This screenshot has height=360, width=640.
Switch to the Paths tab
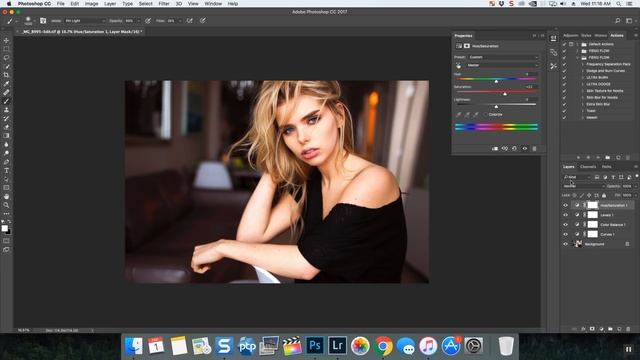[x=607, y=167]
